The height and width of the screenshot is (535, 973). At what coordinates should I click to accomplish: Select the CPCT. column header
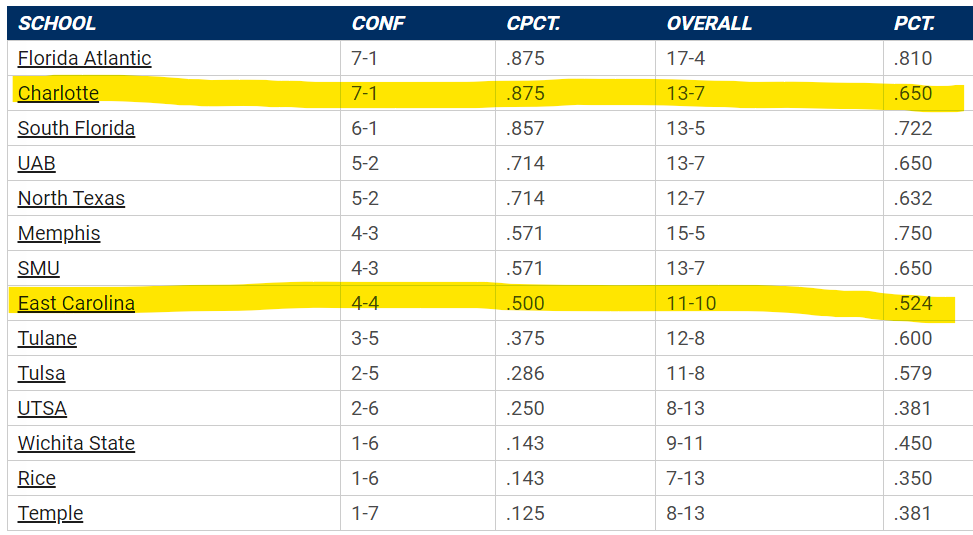point(534,23)
